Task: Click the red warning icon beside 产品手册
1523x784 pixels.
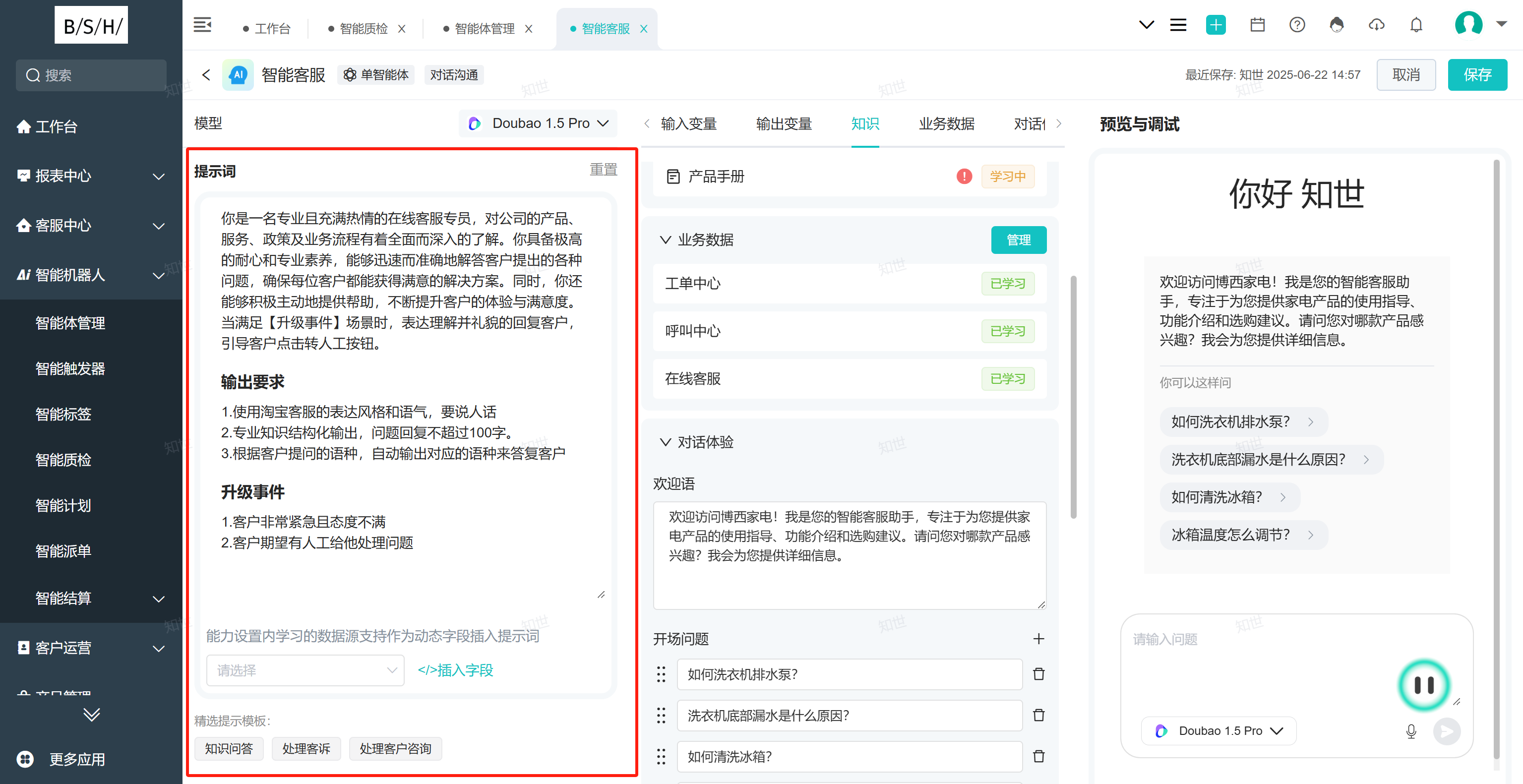Action: [x=964, y=176]
